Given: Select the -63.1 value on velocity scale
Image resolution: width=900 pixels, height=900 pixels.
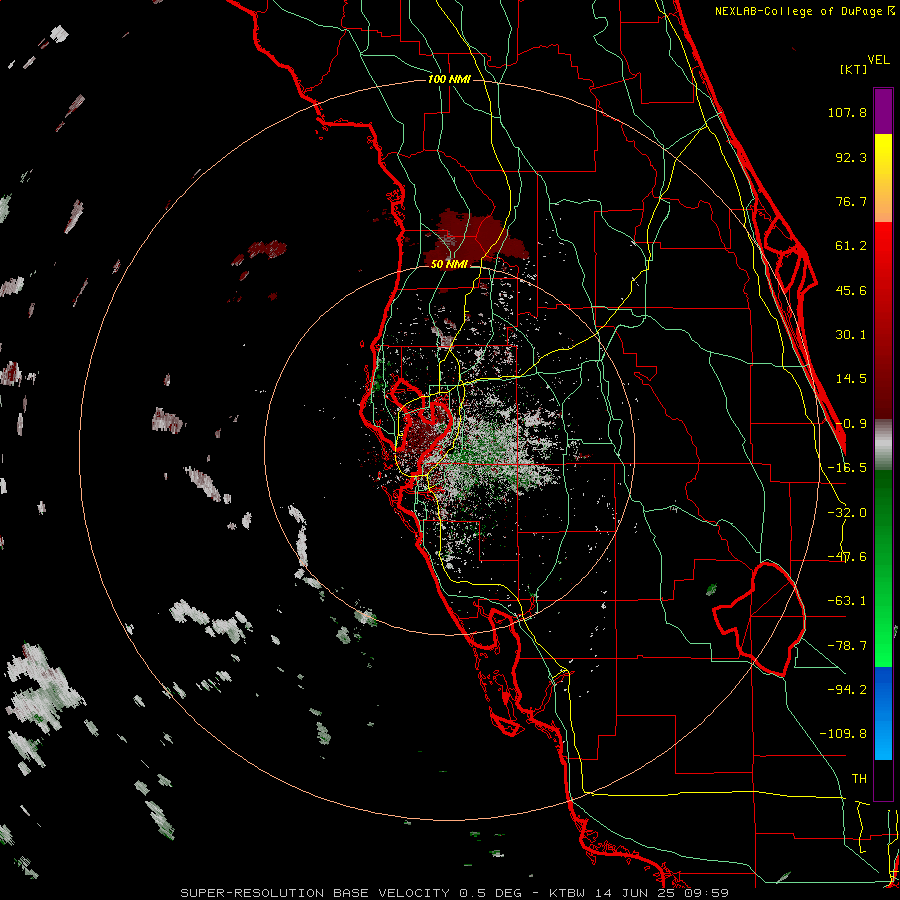Looking at the screenshot, I should click(847, 601).
